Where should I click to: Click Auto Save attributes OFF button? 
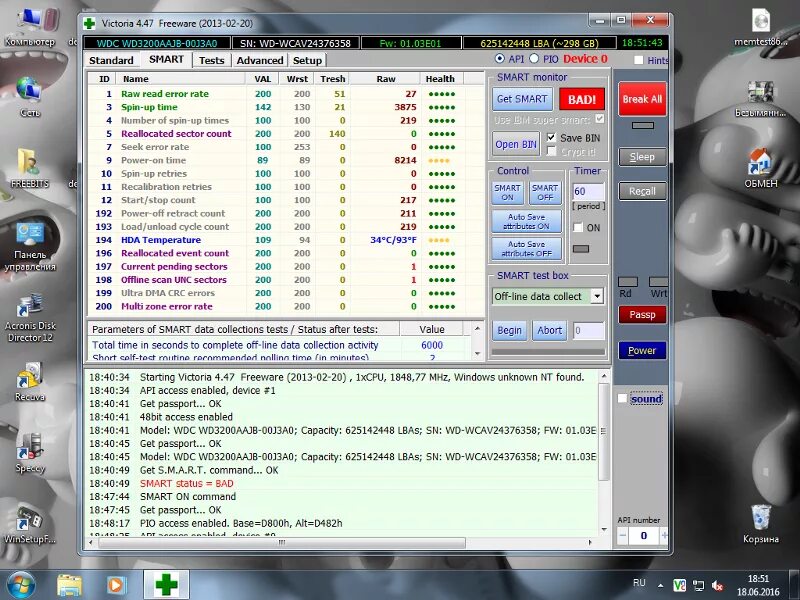tap(527, 248)
